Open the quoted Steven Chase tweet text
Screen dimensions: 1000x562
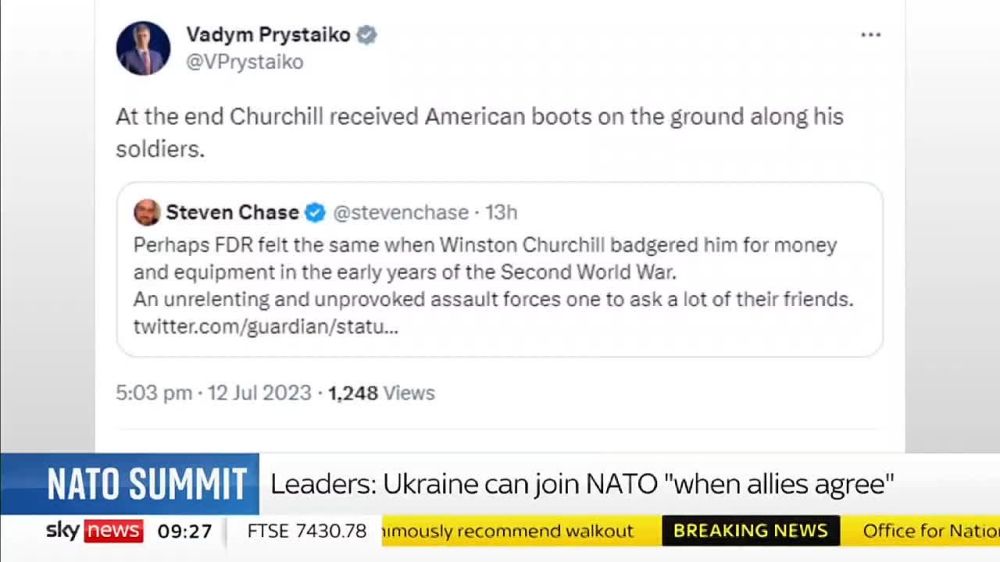tap(490, 271)
